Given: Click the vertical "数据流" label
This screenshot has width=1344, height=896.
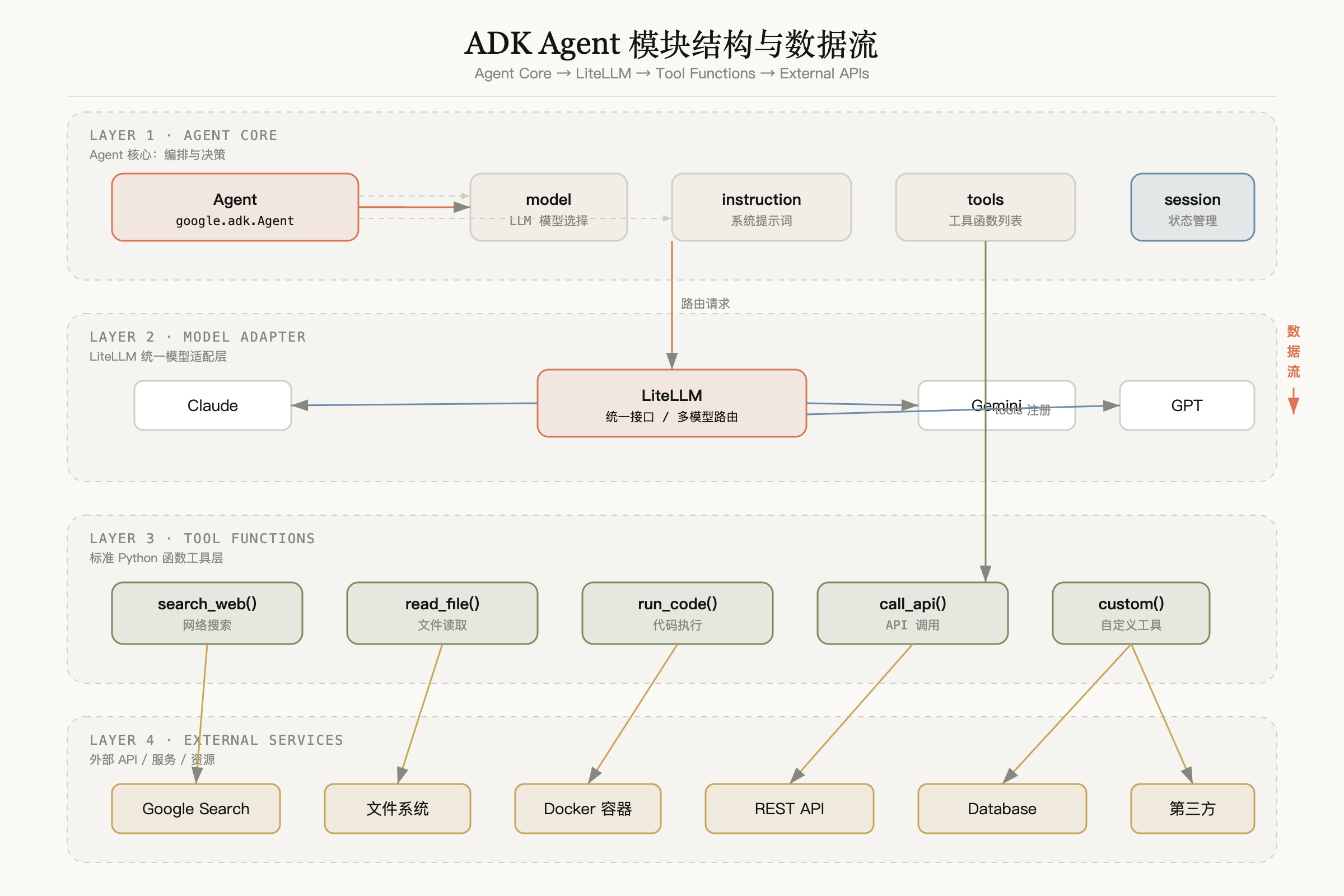Looking at the screenshot, I should click(x=1293, y=352).
